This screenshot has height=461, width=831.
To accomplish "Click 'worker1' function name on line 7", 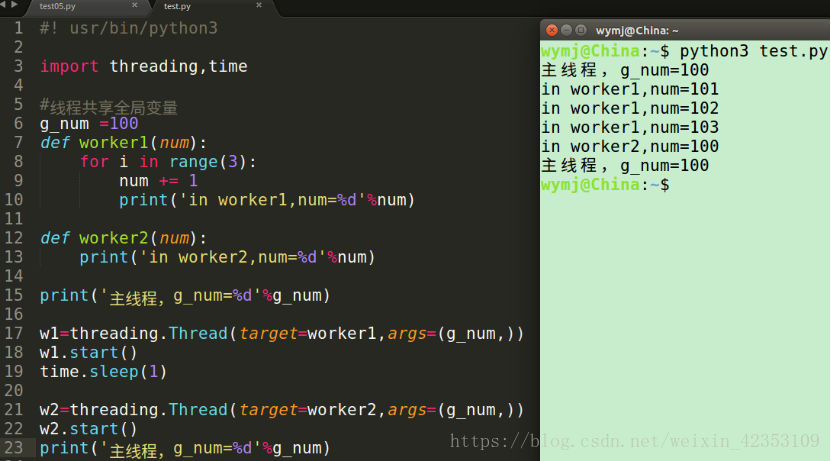I will pyautogui.click(x=114, y=143).
